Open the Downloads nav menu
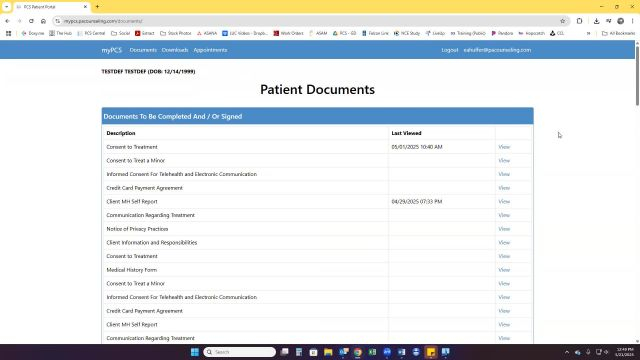 pos(175,50)
